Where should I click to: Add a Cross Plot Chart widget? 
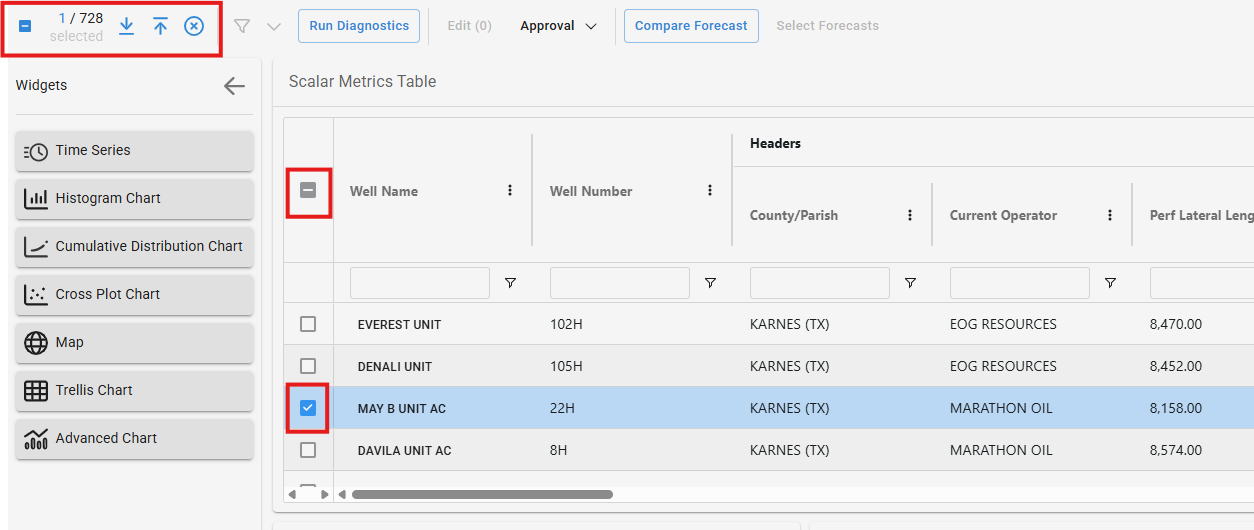pyautogui.click(x=134, y=294)
